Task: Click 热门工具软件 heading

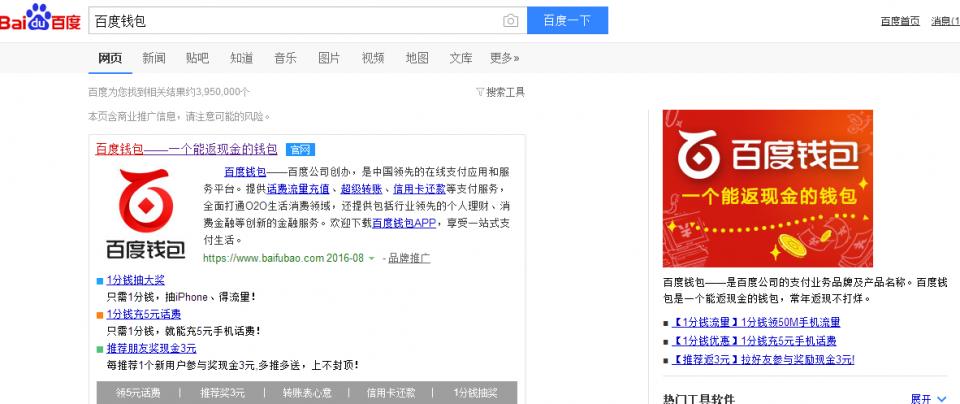Action: pyautogui.click(x=699, y=399)
